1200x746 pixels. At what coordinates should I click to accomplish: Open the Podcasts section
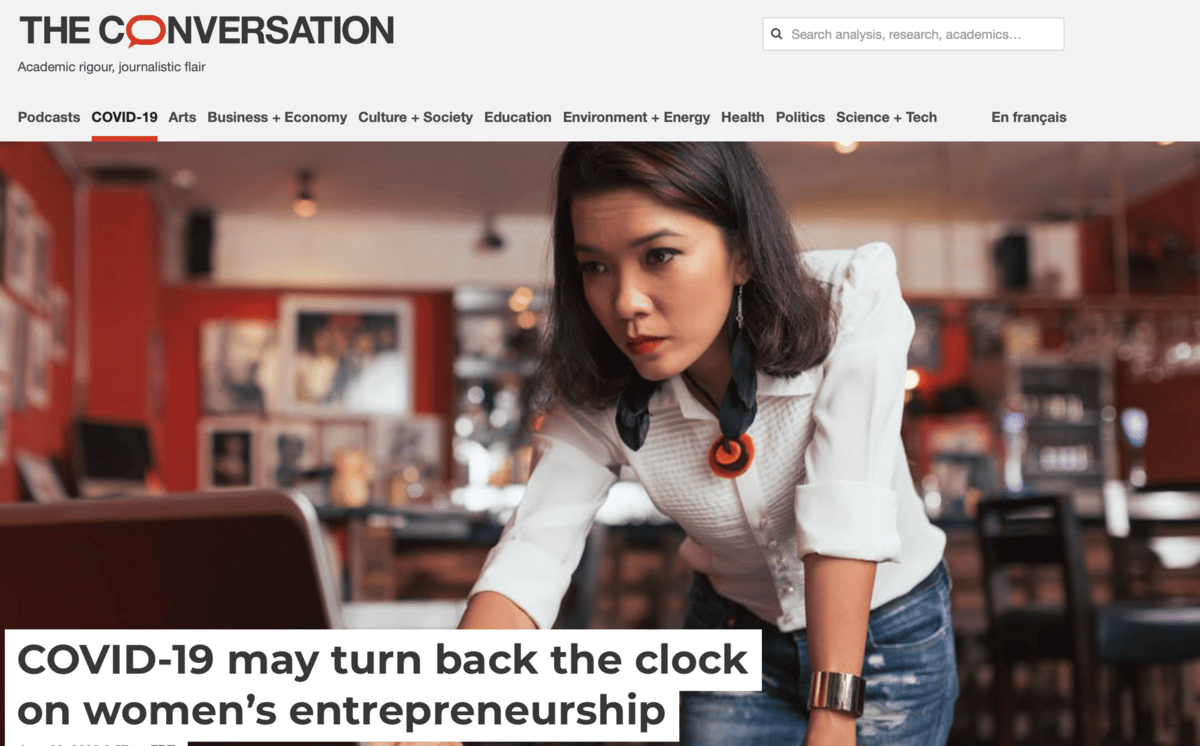pos(49,117)
